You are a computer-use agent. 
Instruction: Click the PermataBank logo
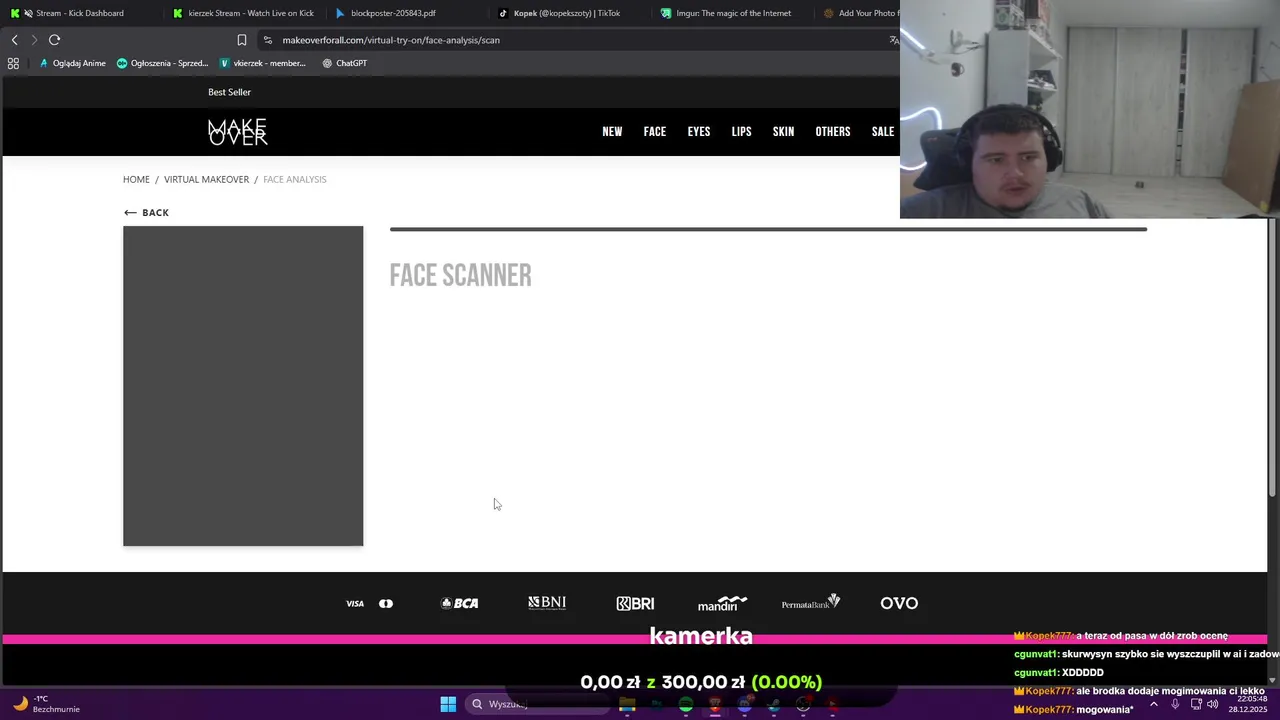coord(811,602)
